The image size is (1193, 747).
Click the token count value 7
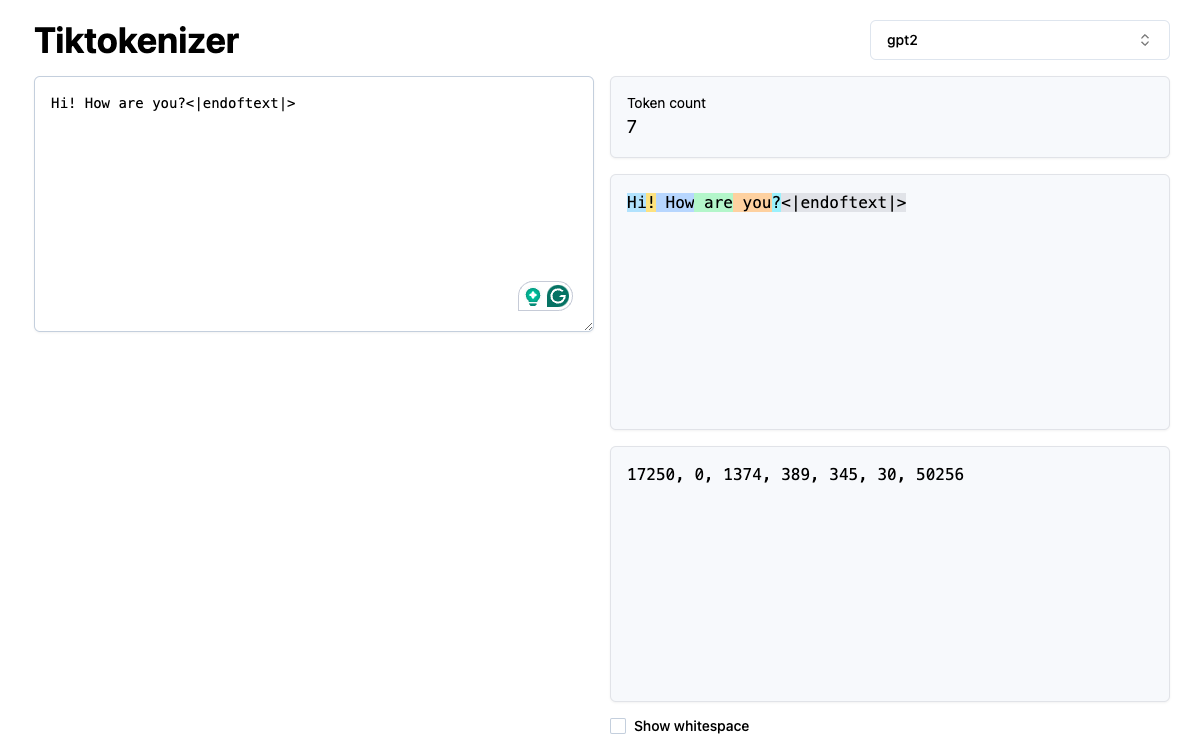(x=631, y=127)
